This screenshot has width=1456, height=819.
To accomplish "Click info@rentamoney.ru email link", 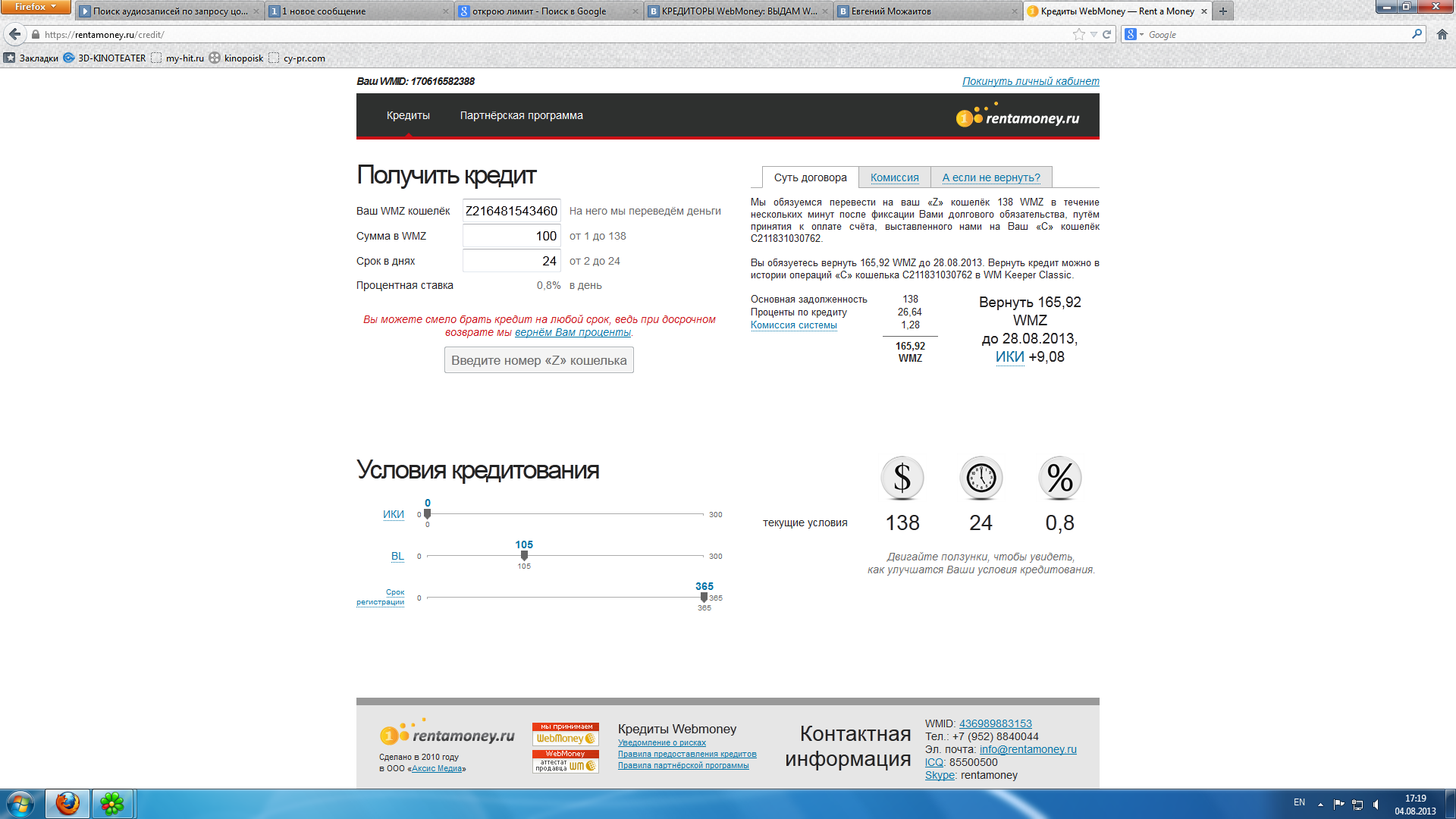I will [x=1028, y=749].
